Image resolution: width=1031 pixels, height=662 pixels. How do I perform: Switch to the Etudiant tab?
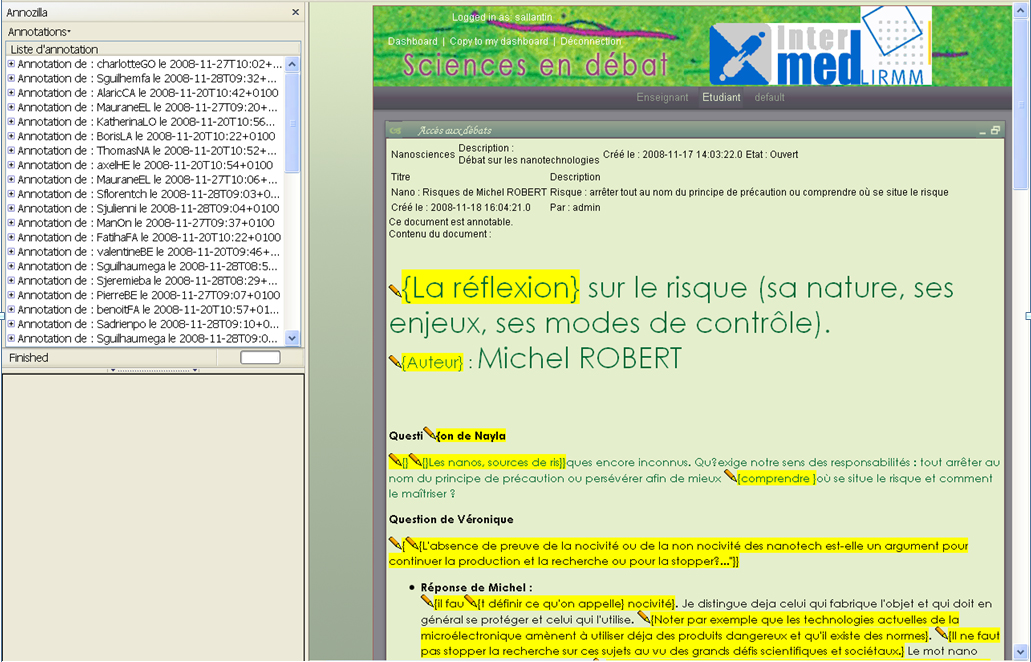point(721,97)
